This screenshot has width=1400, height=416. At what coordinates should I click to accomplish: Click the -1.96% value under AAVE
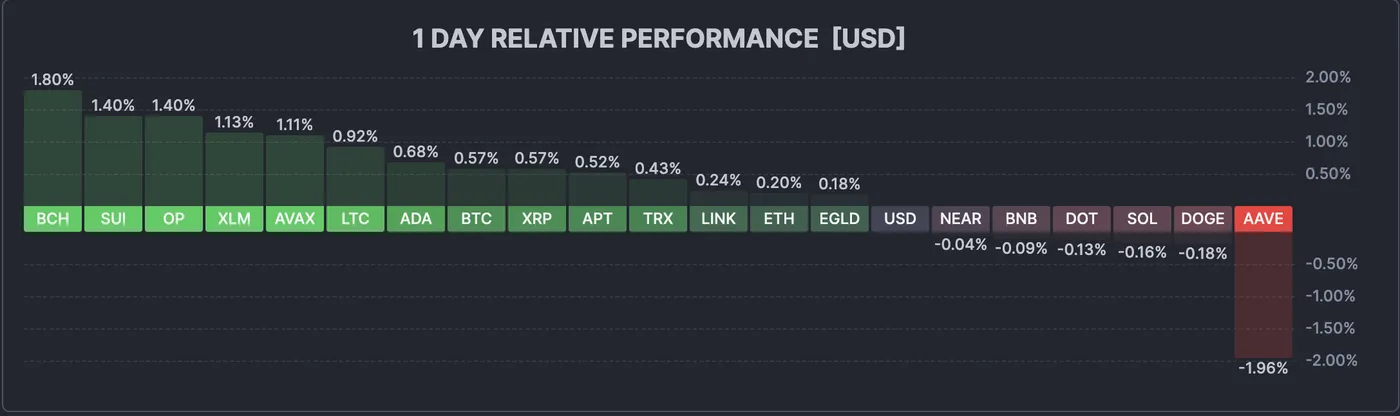[x=1264, y=368]
